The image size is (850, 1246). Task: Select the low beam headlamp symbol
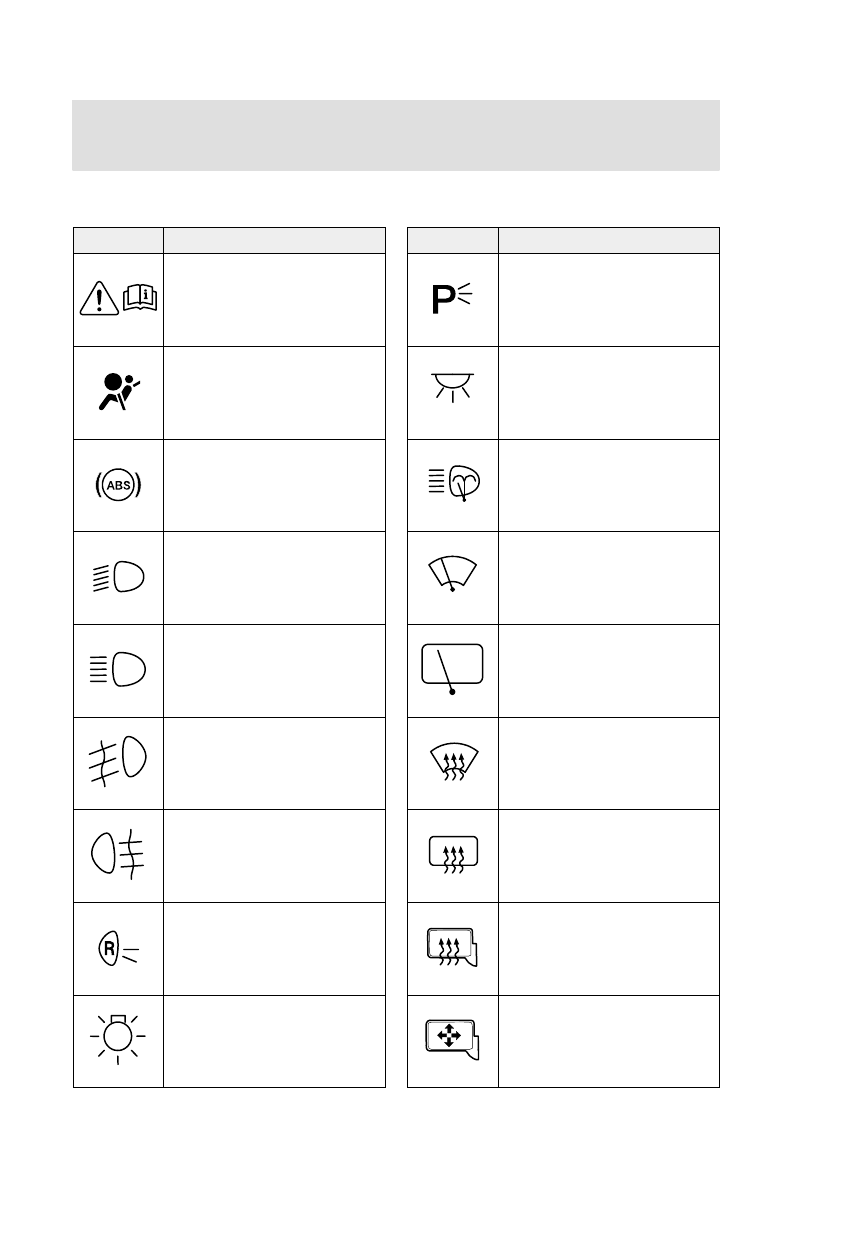coord(118,578)
